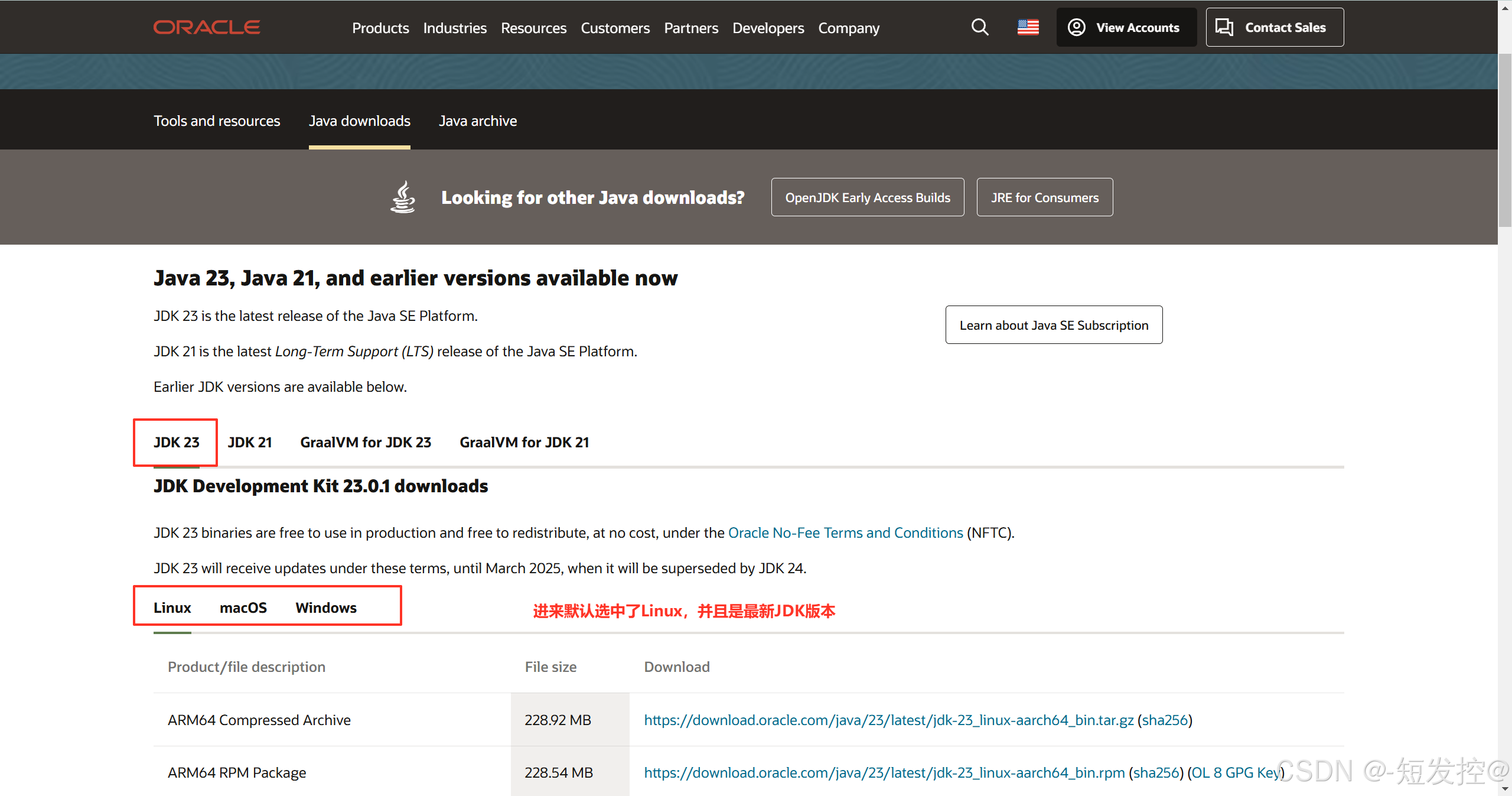Select the JDK 23 tab
1512x796 pixels.
[176, 442]
